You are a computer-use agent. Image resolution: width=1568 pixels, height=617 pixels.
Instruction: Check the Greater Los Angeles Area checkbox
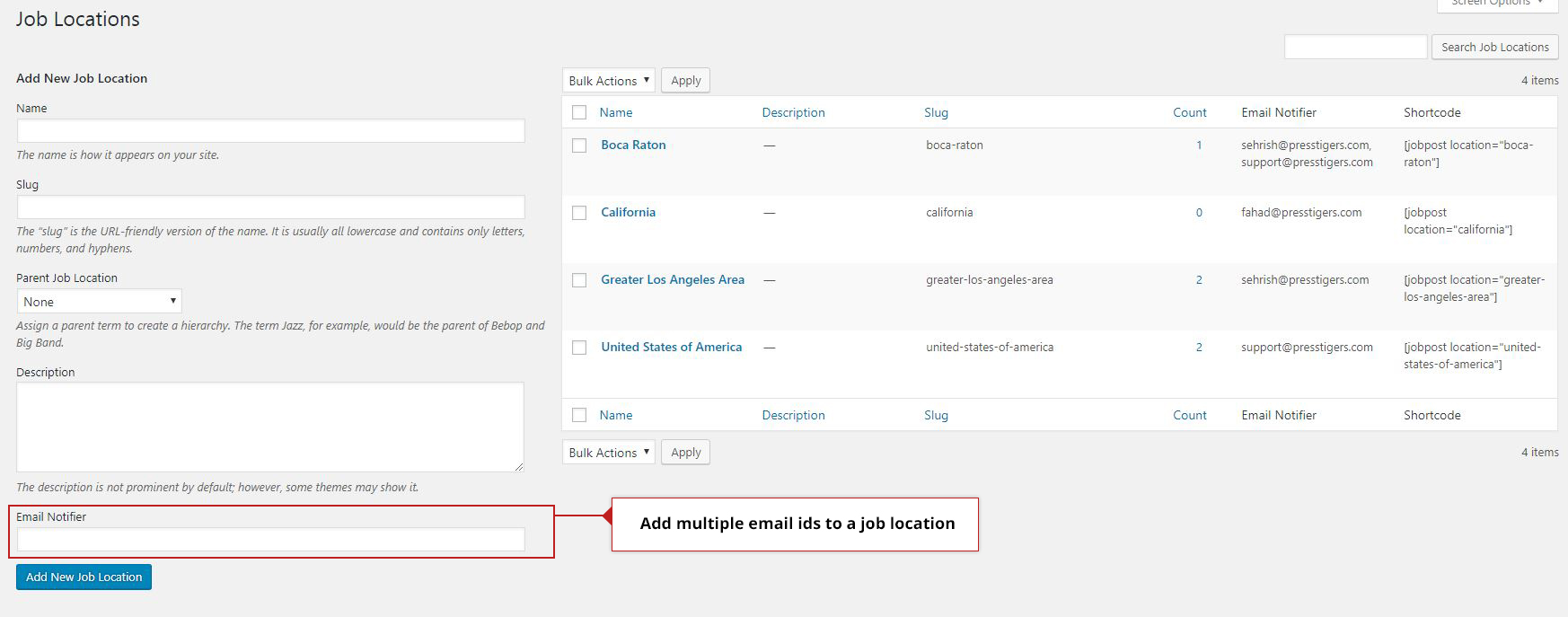coord(579,280)
